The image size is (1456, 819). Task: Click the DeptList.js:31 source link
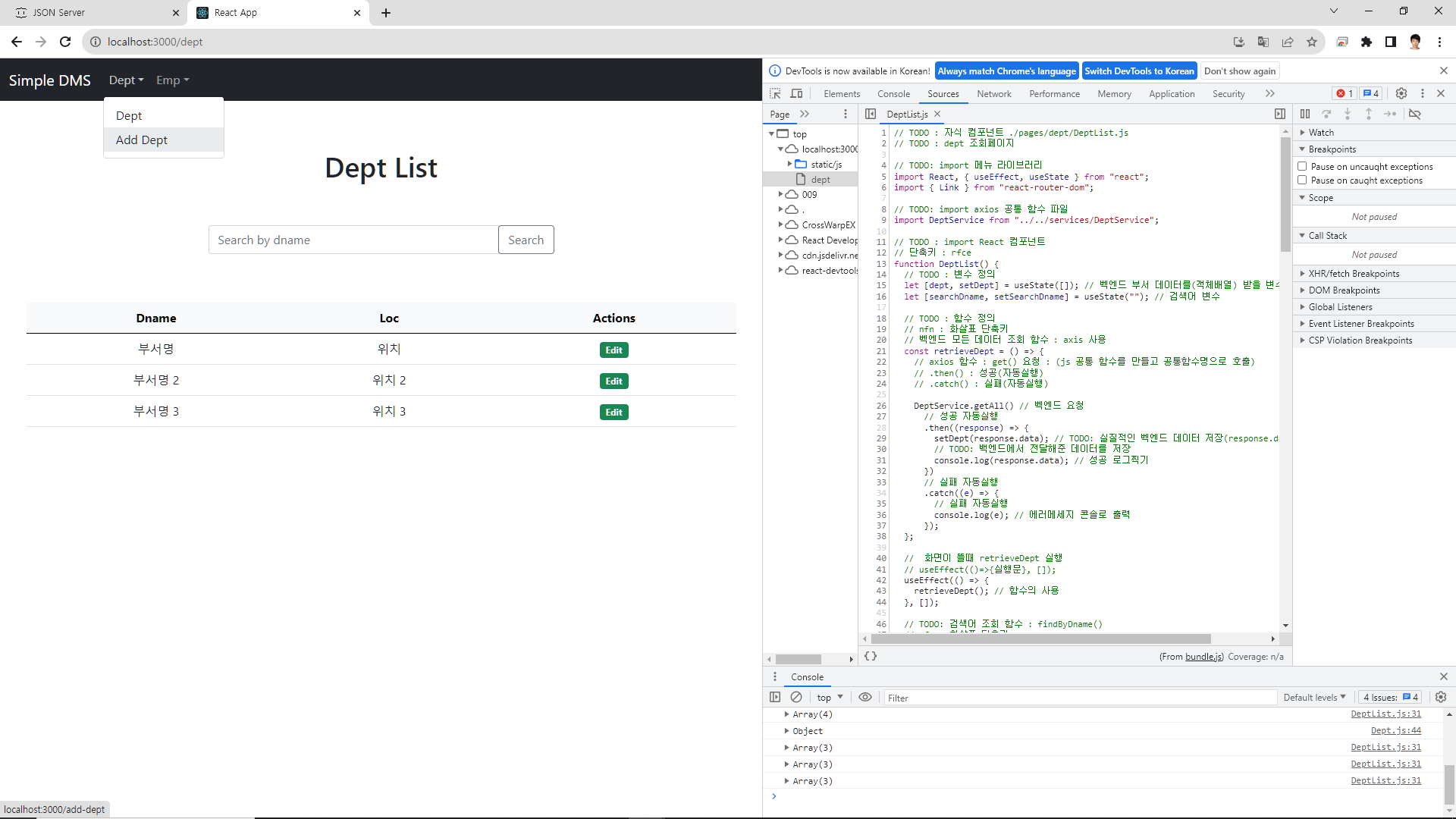pos(1385,714)
